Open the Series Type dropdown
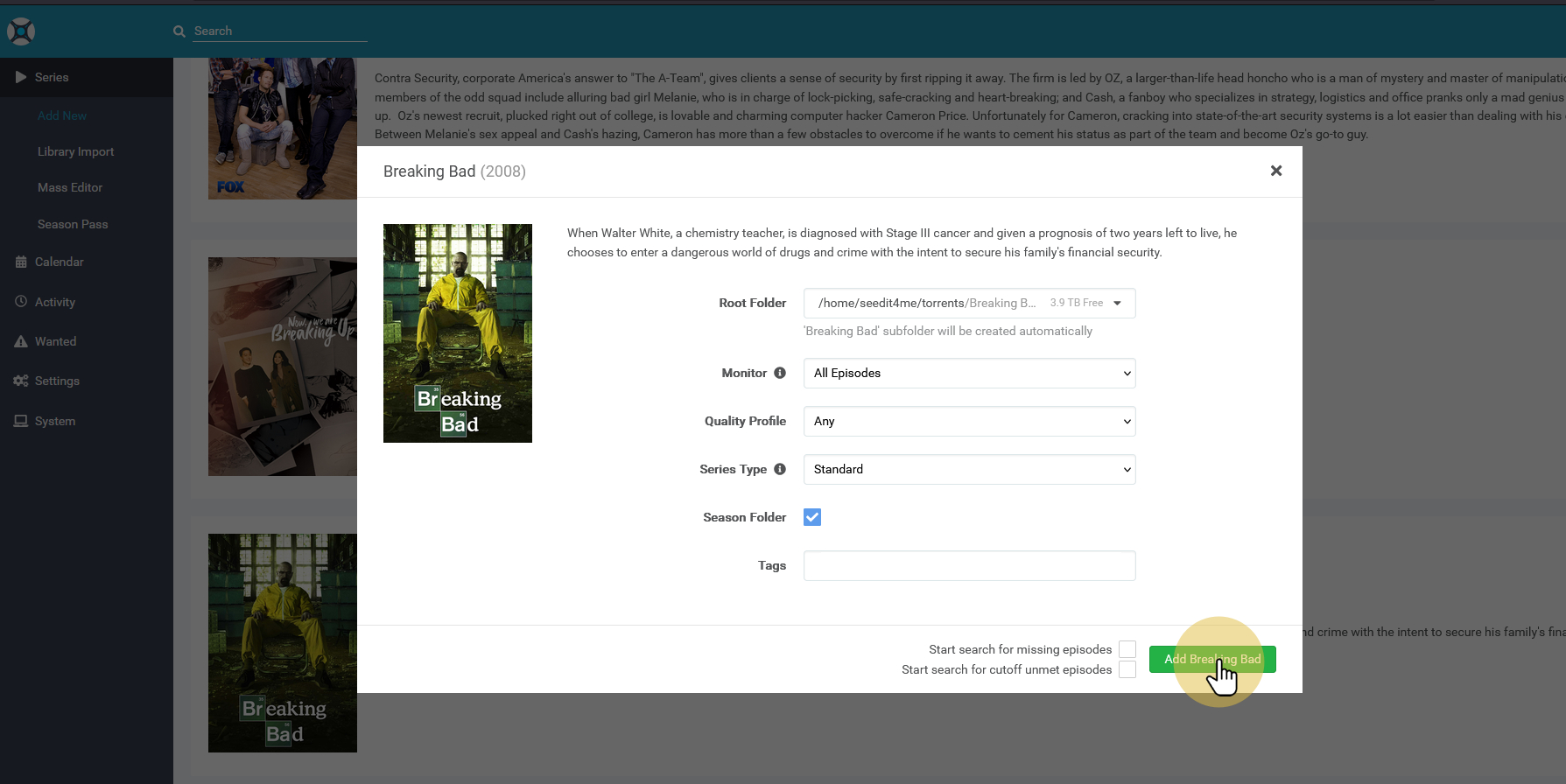 (970, 469)
